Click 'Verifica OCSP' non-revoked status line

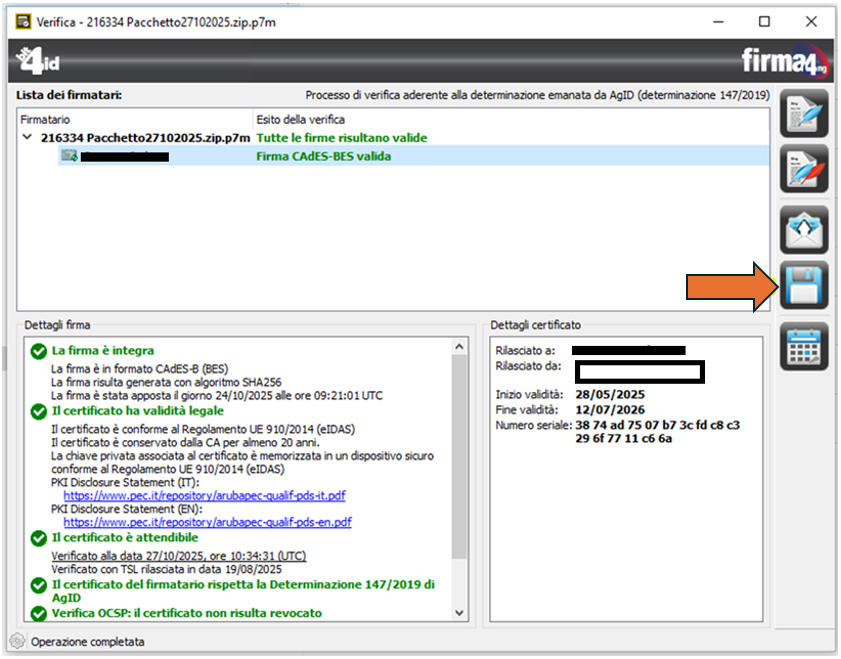point(186,613)
